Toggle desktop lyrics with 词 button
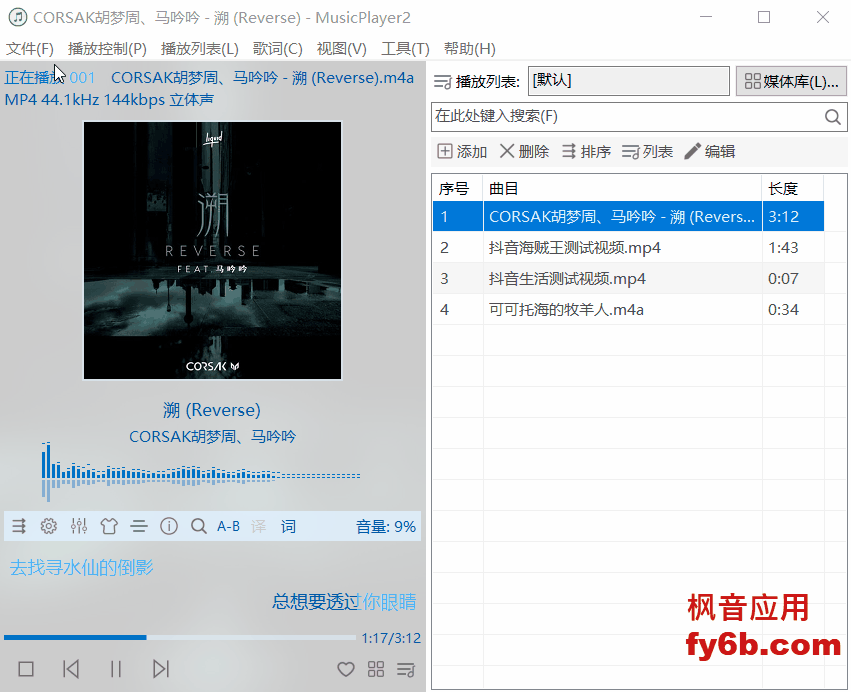Image resolution: width=851 pixels, height=692 pixels. (x=288, y=526)
